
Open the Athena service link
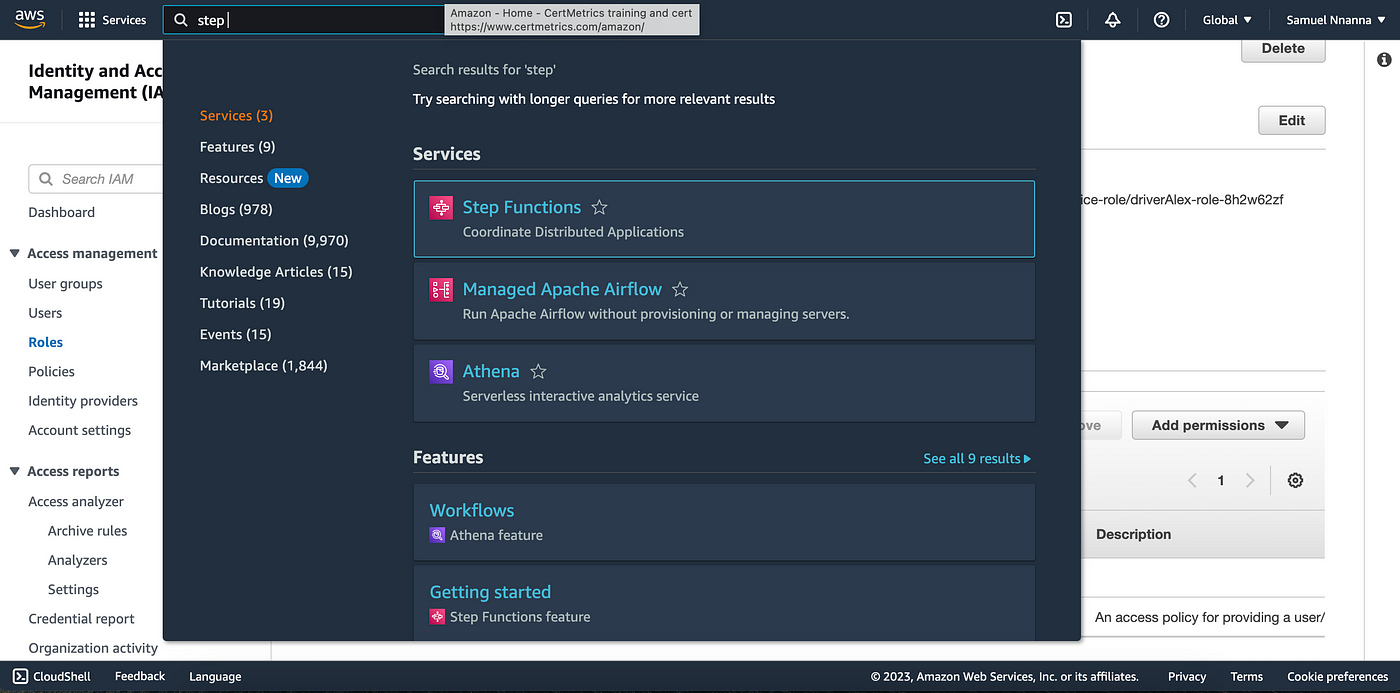click(490, 371)
